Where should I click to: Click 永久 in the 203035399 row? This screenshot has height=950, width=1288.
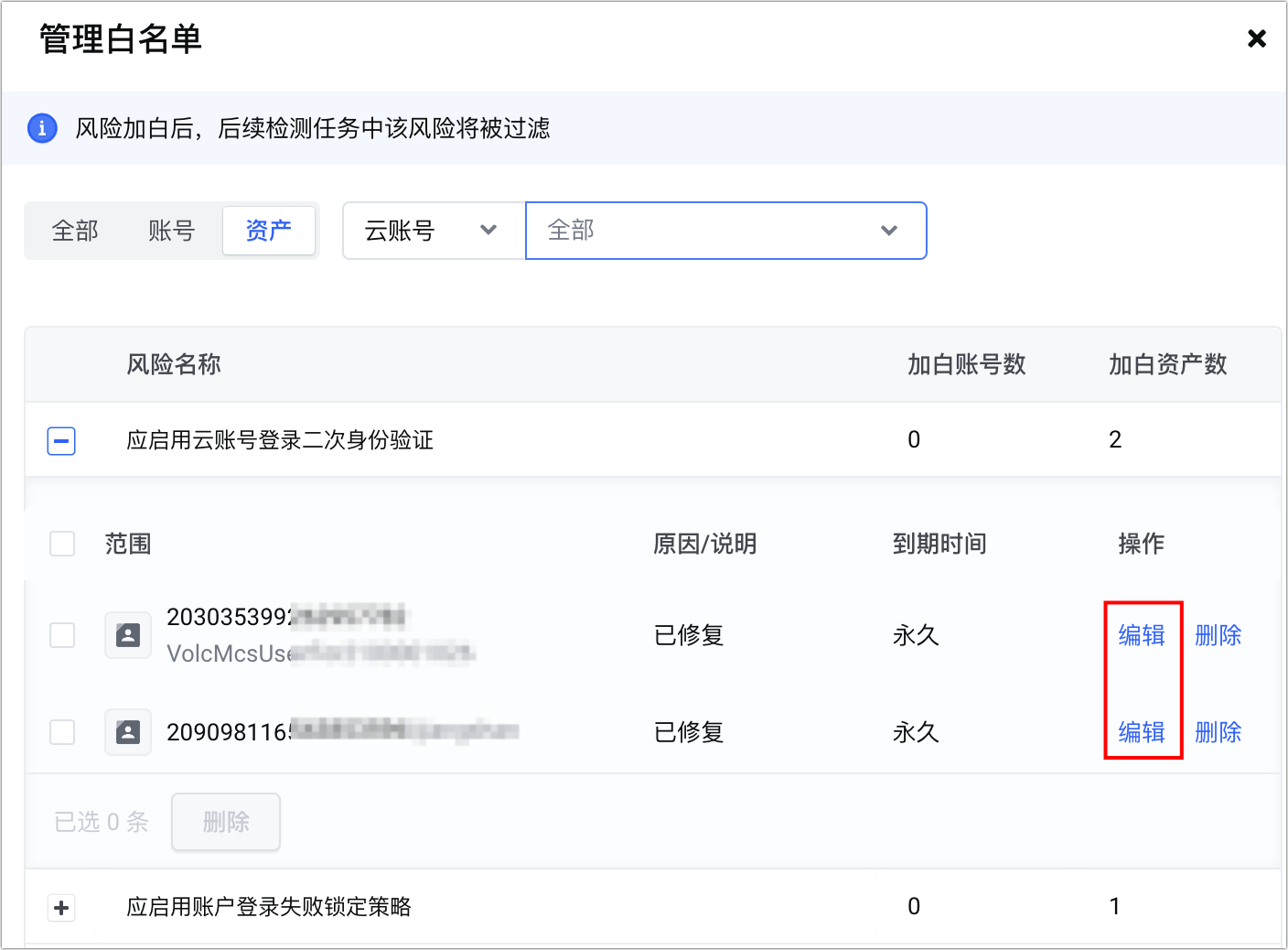tap(916, 635)
